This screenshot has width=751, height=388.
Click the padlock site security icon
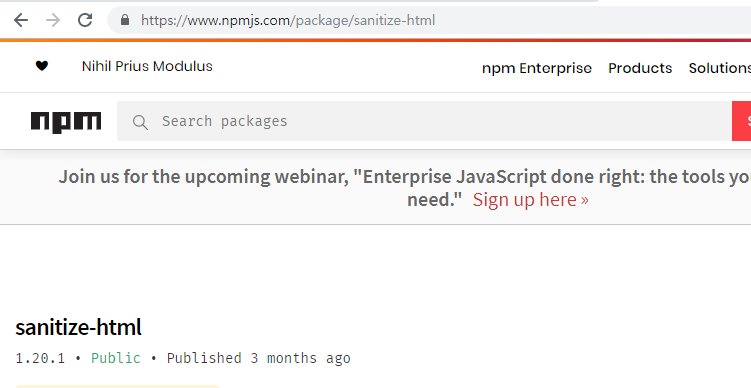125,20
